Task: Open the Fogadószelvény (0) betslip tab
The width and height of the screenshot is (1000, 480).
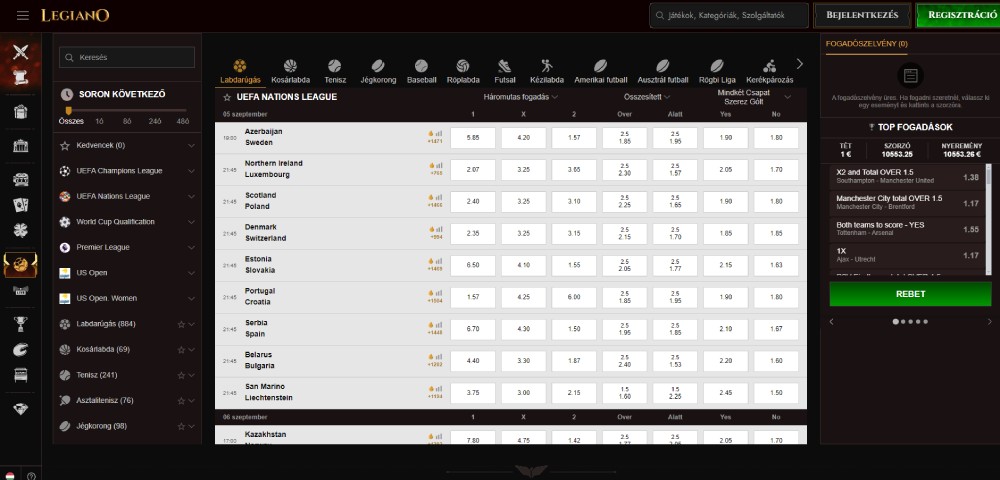Action: point(866,44)
